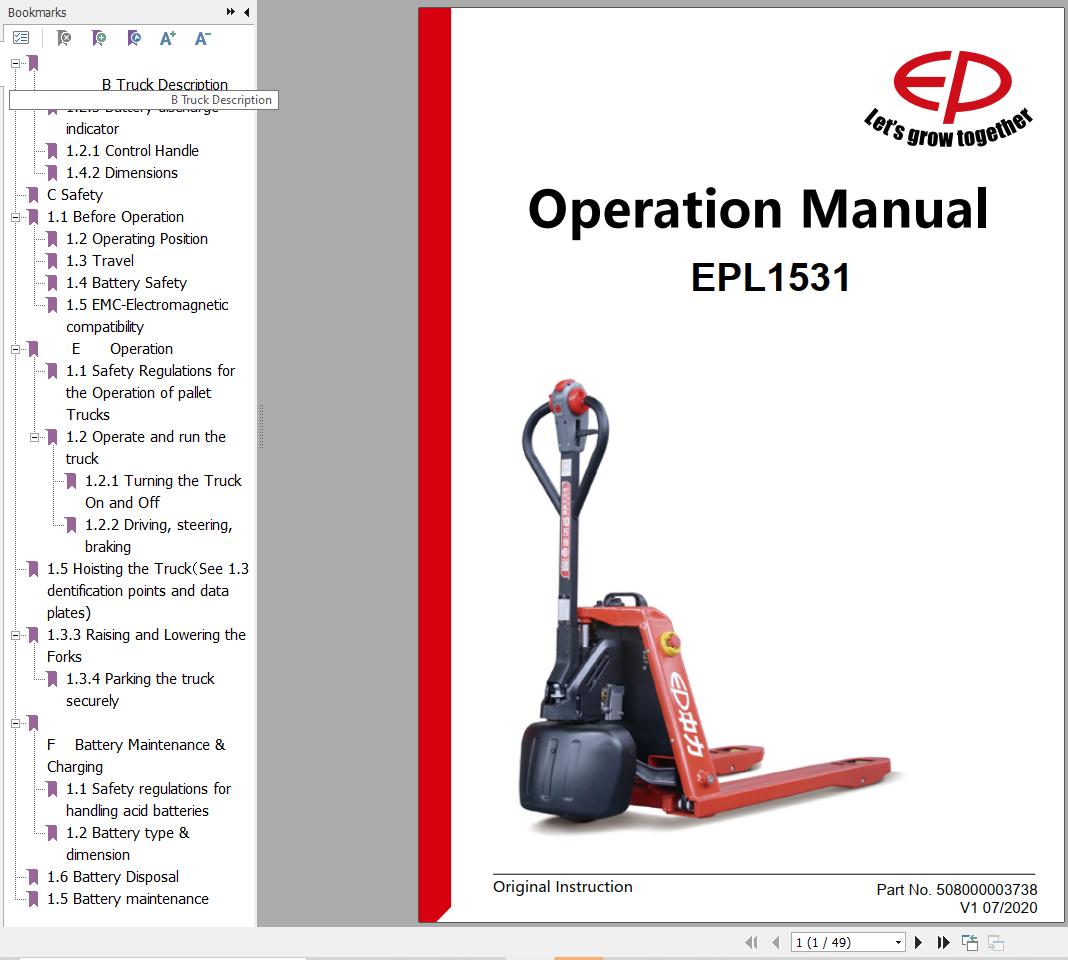Click the set bookmark destination icon
The image size is (1068, 960).
click(134, 38)
